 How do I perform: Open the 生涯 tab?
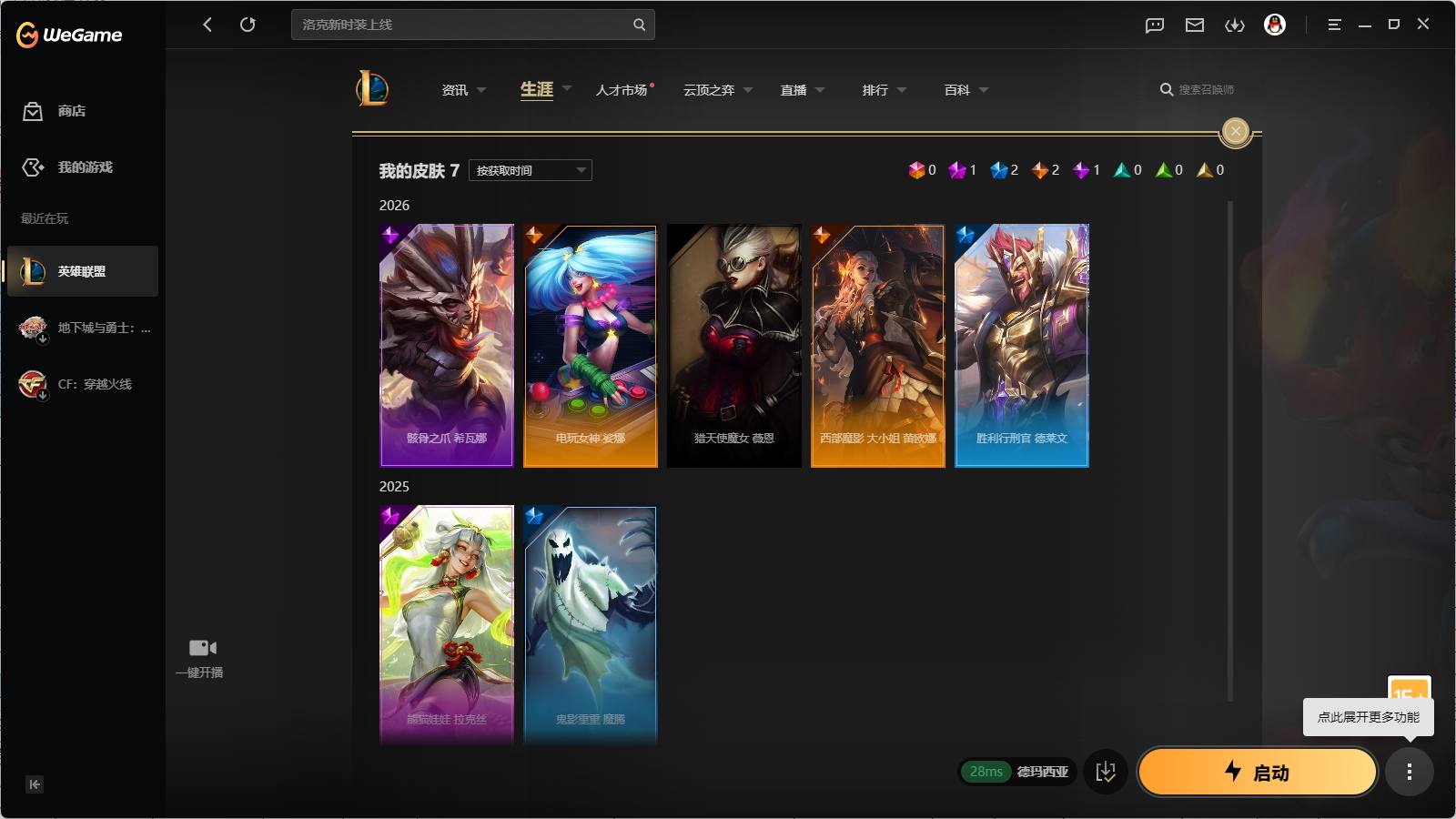coord(537,89)
